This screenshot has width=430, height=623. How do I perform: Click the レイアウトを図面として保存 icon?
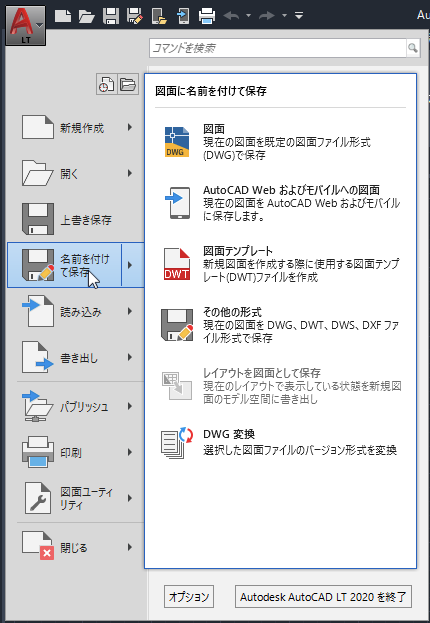click(x=177, y=386)
